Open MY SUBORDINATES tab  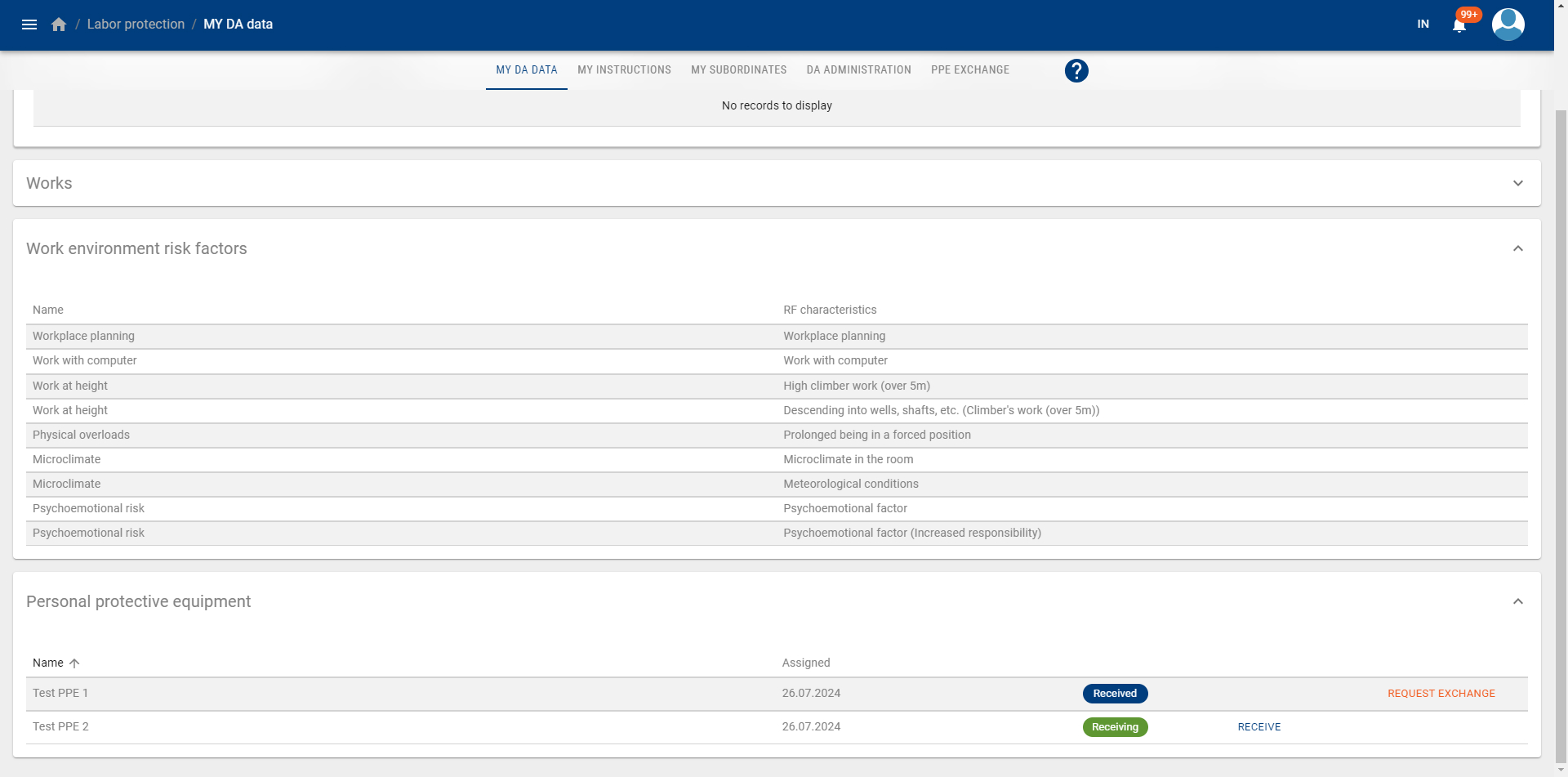739,70
